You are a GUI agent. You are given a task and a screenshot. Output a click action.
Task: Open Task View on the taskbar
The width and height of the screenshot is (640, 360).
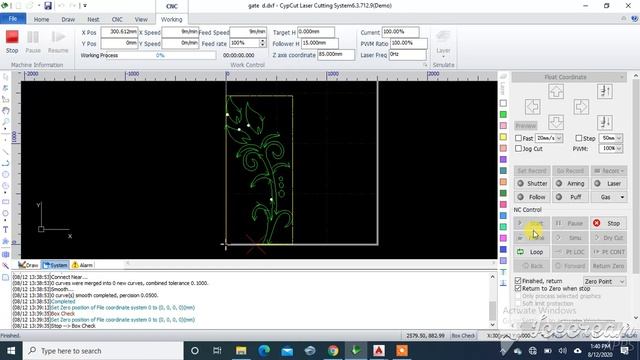coord(217,351)
